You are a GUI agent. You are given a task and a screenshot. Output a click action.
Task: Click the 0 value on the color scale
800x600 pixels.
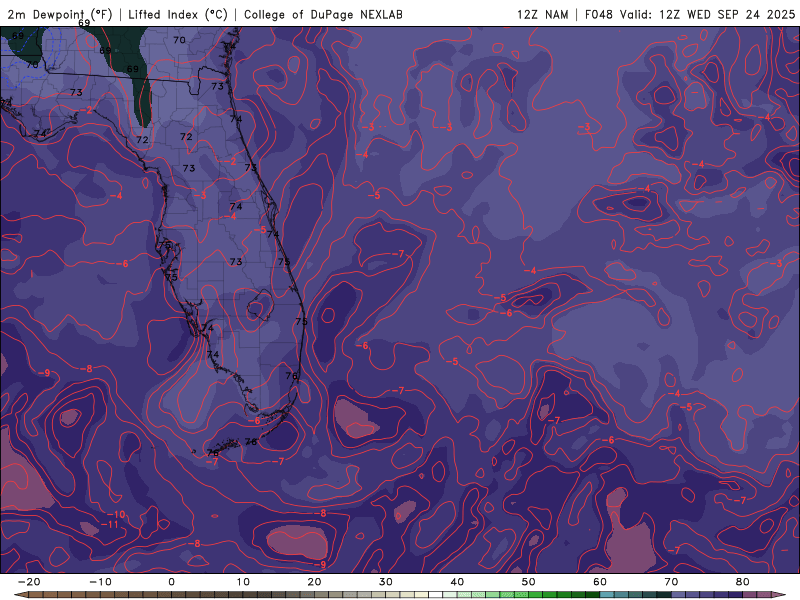click(x=171, y=582)
